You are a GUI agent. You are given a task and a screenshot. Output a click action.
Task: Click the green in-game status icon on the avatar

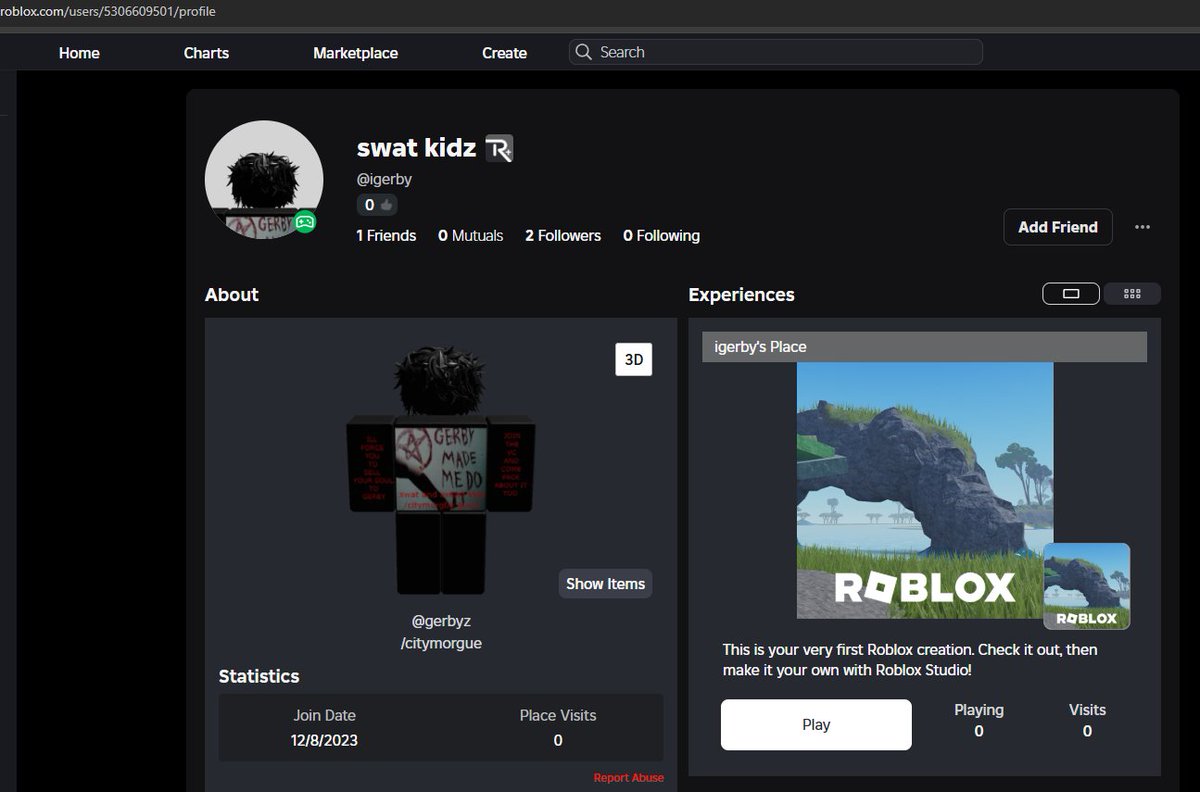coord(305,222)
